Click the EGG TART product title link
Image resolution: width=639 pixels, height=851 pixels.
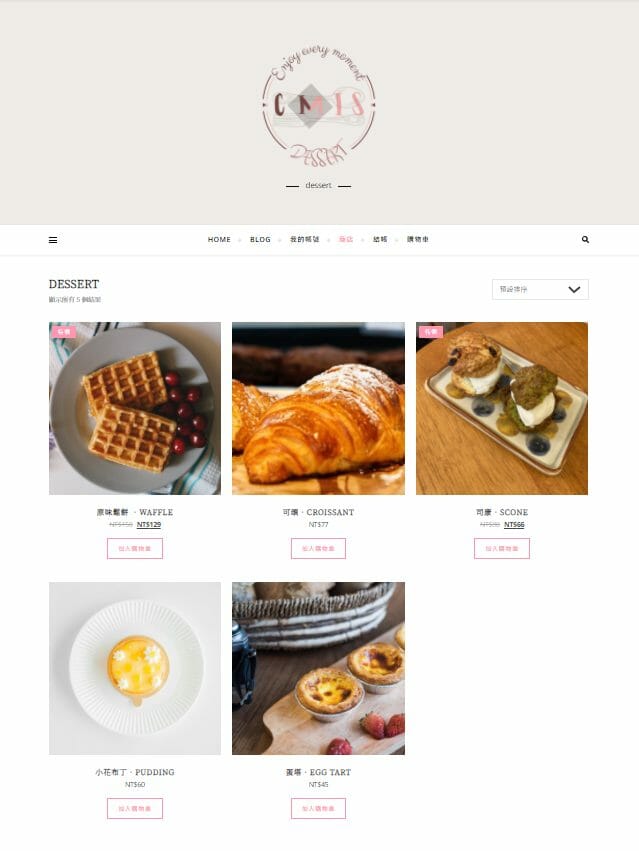click(318, 772)
